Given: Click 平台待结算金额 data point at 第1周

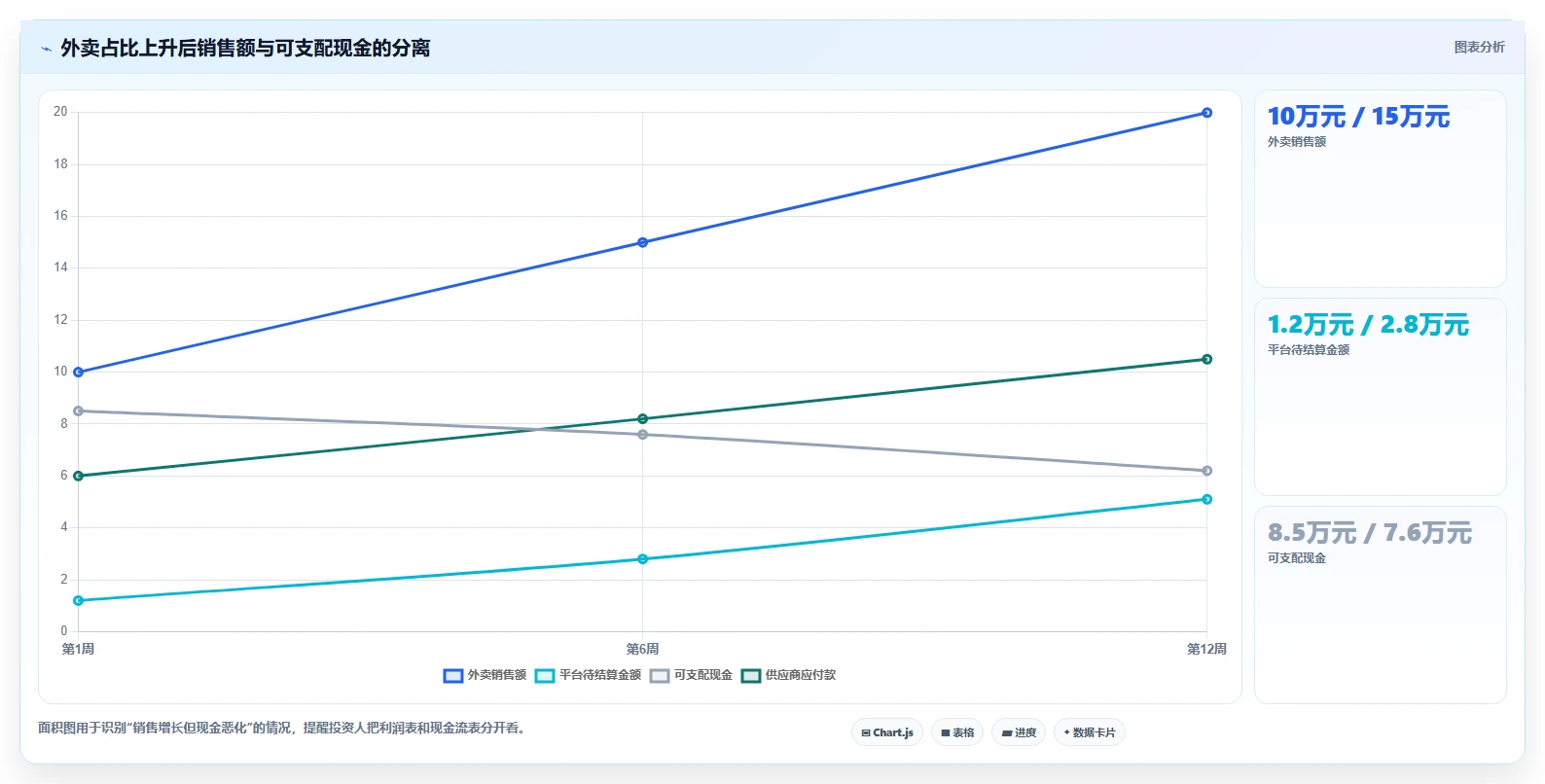Looking at the screenshot, I should point(79,600).
